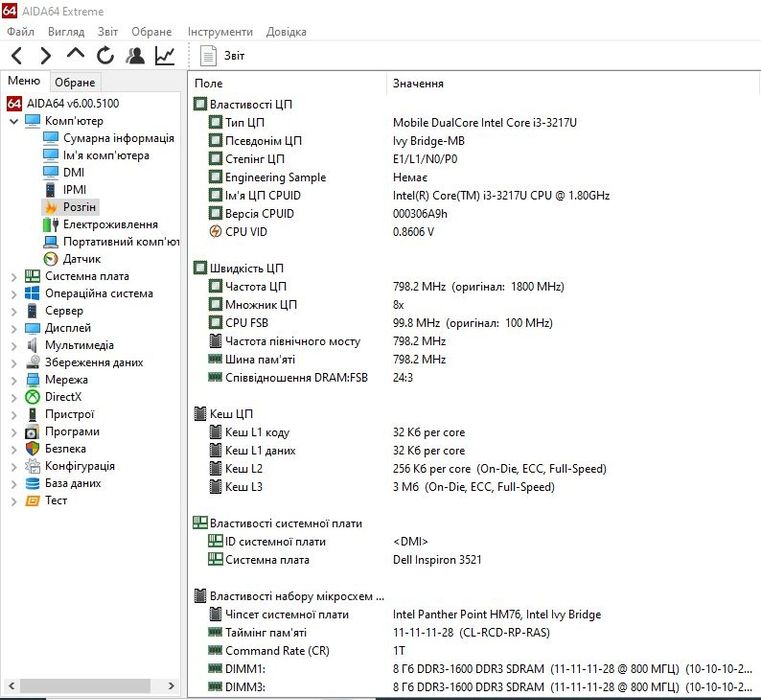Click the lightning icon beside CPU VID
This screenshot has width=761, height=700.
(215, 232)
